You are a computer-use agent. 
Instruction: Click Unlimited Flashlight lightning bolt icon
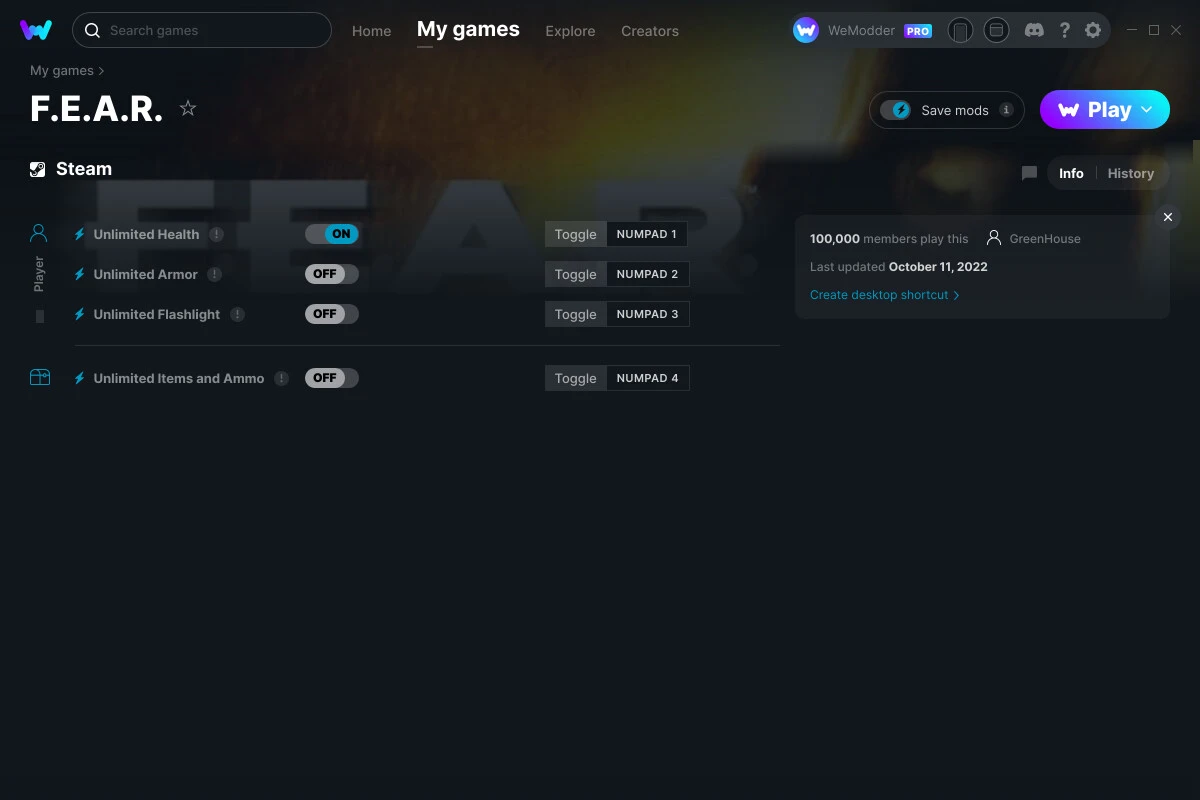80,314
